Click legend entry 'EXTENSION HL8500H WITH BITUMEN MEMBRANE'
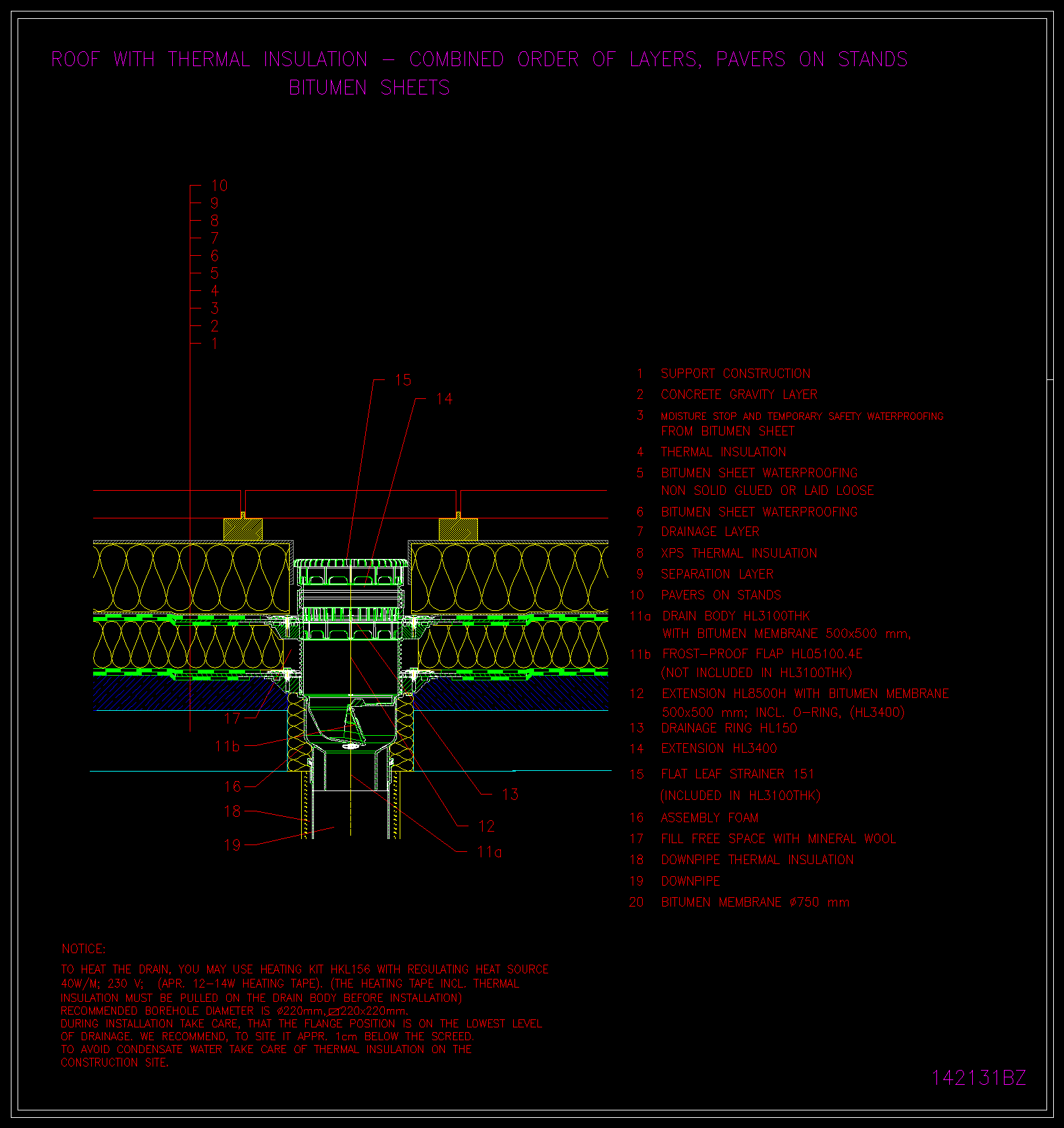 click(x=805, y=693)
